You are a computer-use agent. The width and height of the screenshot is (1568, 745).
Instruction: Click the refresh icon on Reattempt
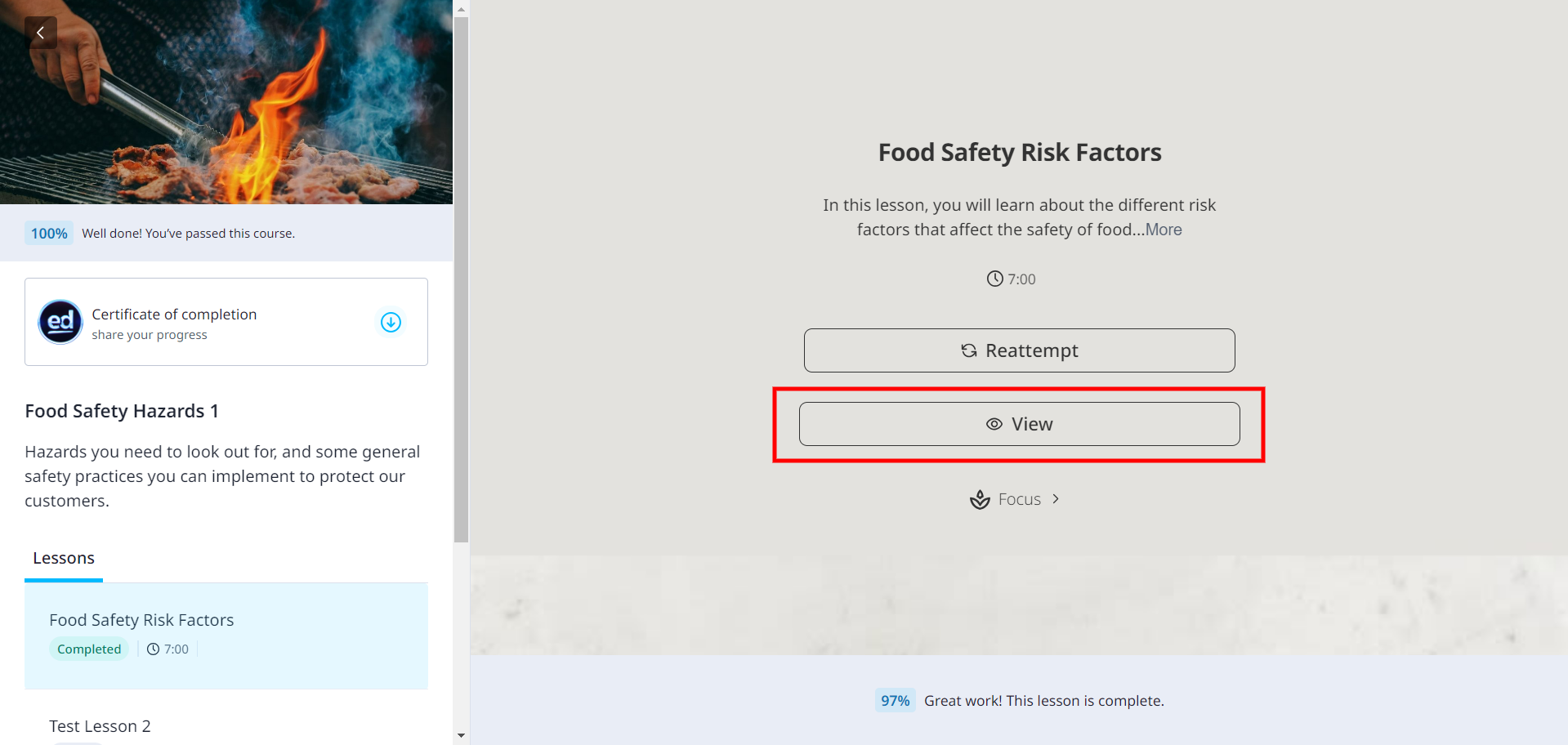[x=969, y=350]
